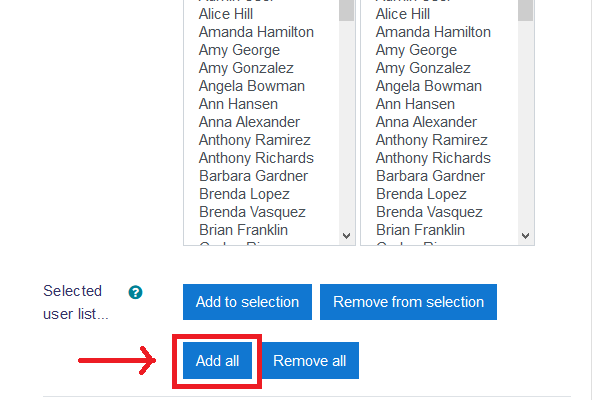Viewport: 592px width, 400px height.
Task: Select Barbara Gardner in left list
Action: (253, 176)
